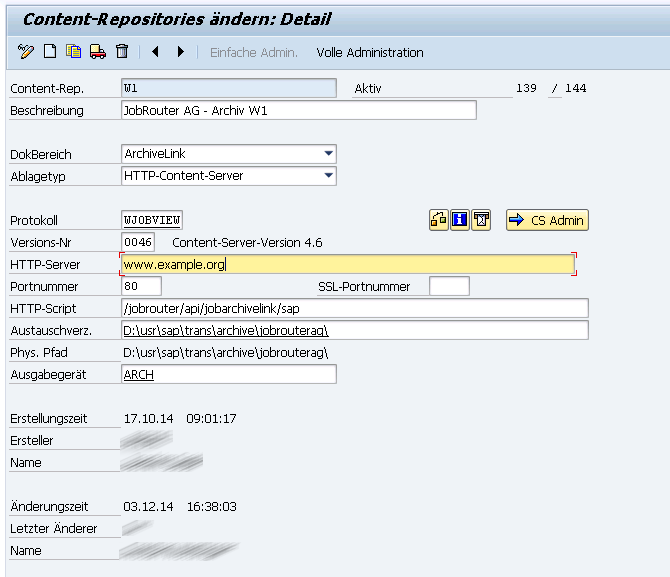This screenshot has height=577, width=670.
Task: Expand the Ablagetyp dropdown list
Action: 328,176
